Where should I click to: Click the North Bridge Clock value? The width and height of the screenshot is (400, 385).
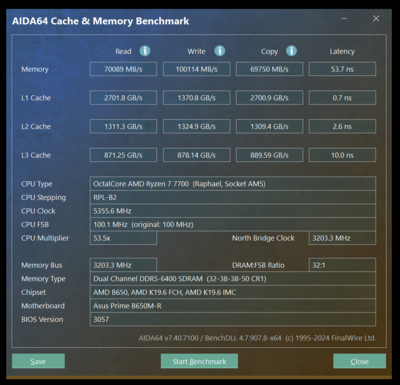click(342, 238)
